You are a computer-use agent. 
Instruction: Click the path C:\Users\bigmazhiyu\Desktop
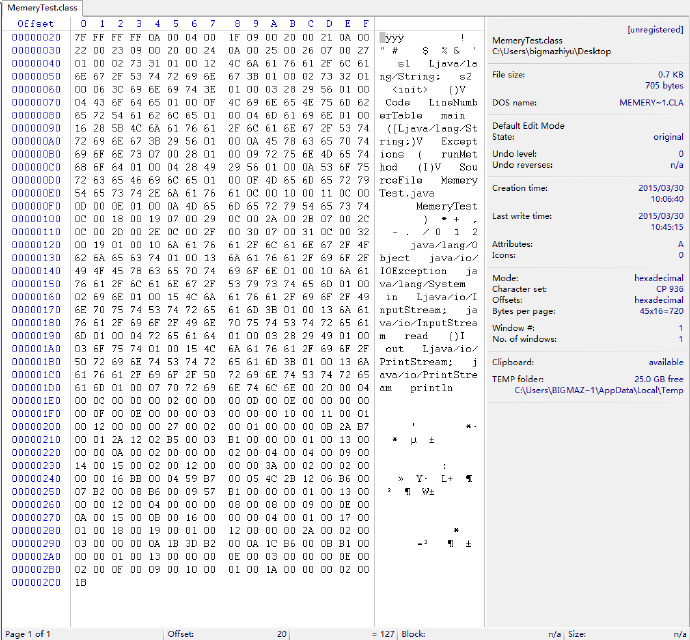pos(551,51)
